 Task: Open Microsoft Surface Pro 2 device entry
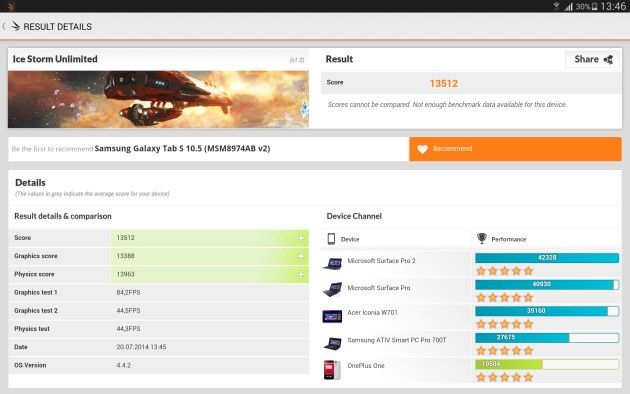click(381, 261)
